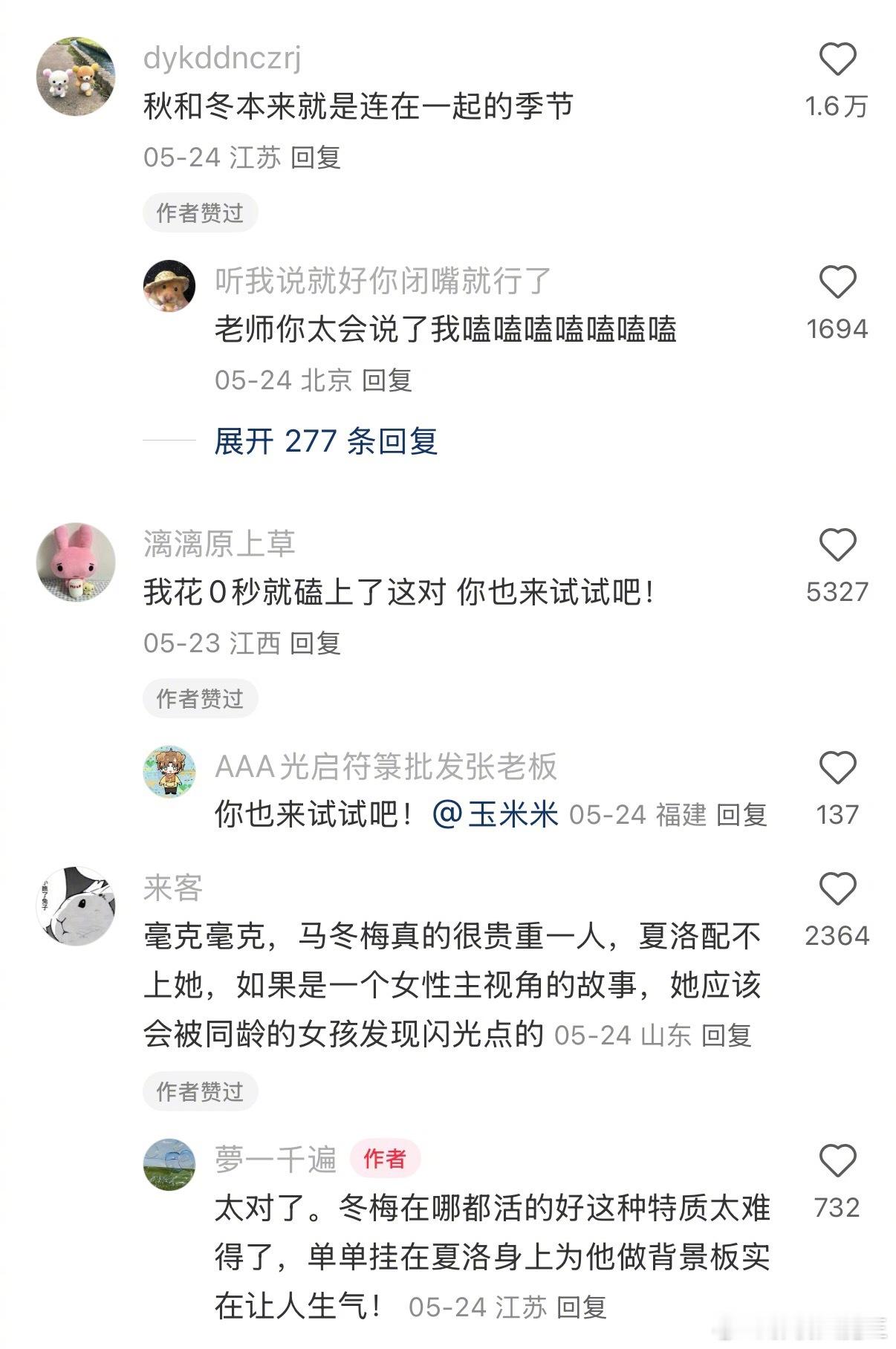Open username AAA光启符箓批发张老板

pyautogui.click(x=386, y=767)
